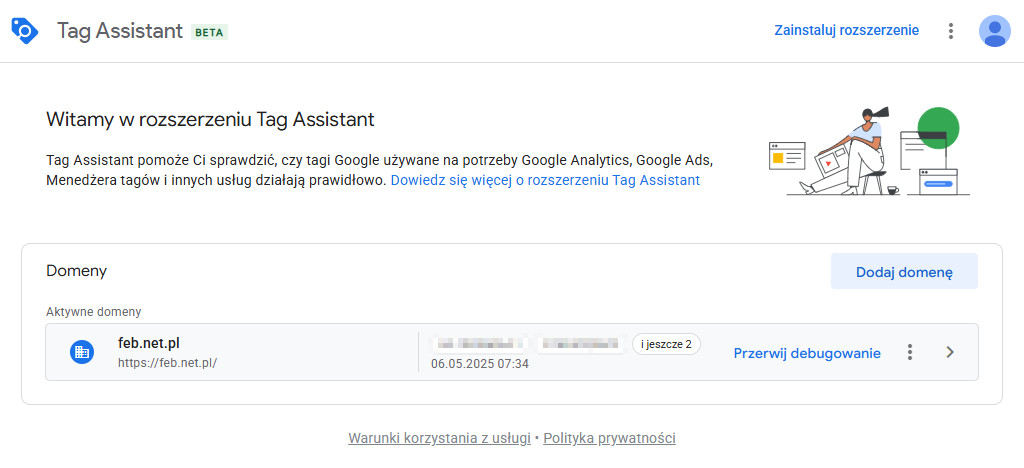This screenshot has height=468, width=1024.
Task: Click the feb.net.pl domain building icon
Action: click(82, 352)
